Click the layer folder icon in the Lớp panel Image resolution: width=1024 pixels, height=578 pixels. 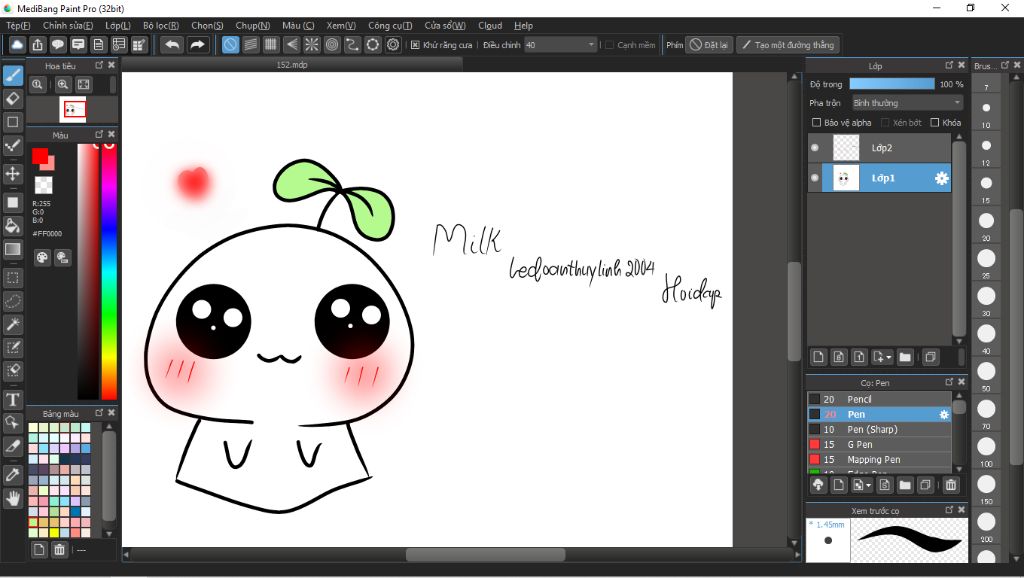pos(905,357)
